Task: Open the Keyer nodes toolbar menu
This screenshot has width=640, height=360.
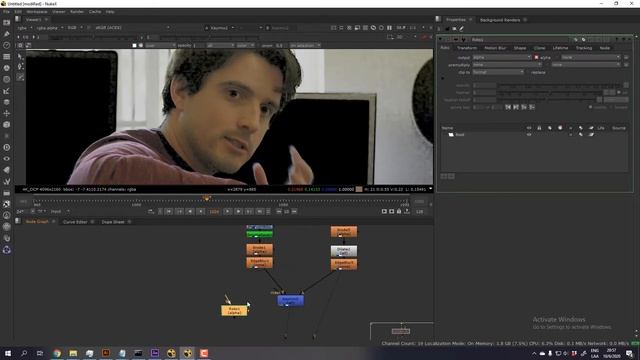Action: (7, 91)
